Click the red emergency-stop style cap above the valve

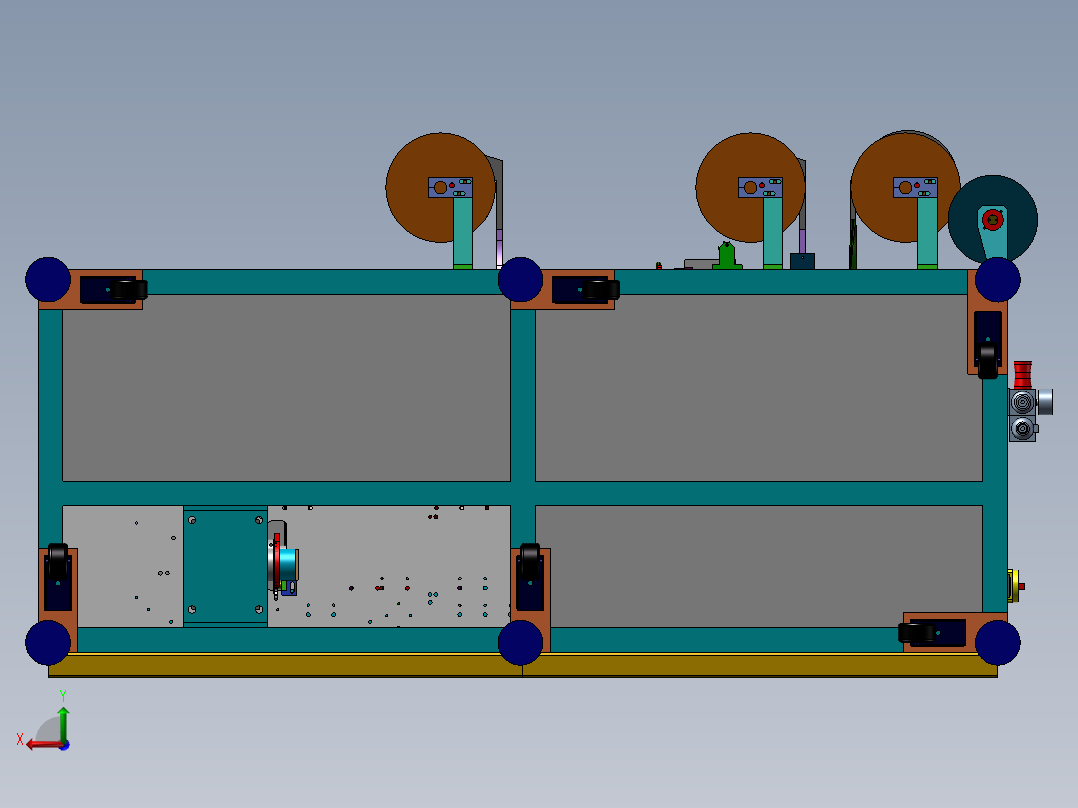[x=1023, y=372]
